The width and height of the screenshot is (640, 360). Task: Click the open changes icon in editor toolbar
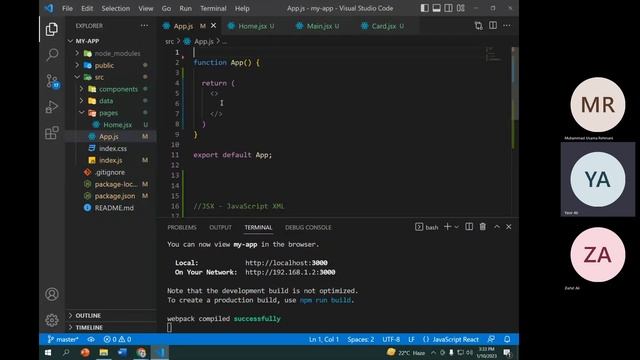(479, 26)
